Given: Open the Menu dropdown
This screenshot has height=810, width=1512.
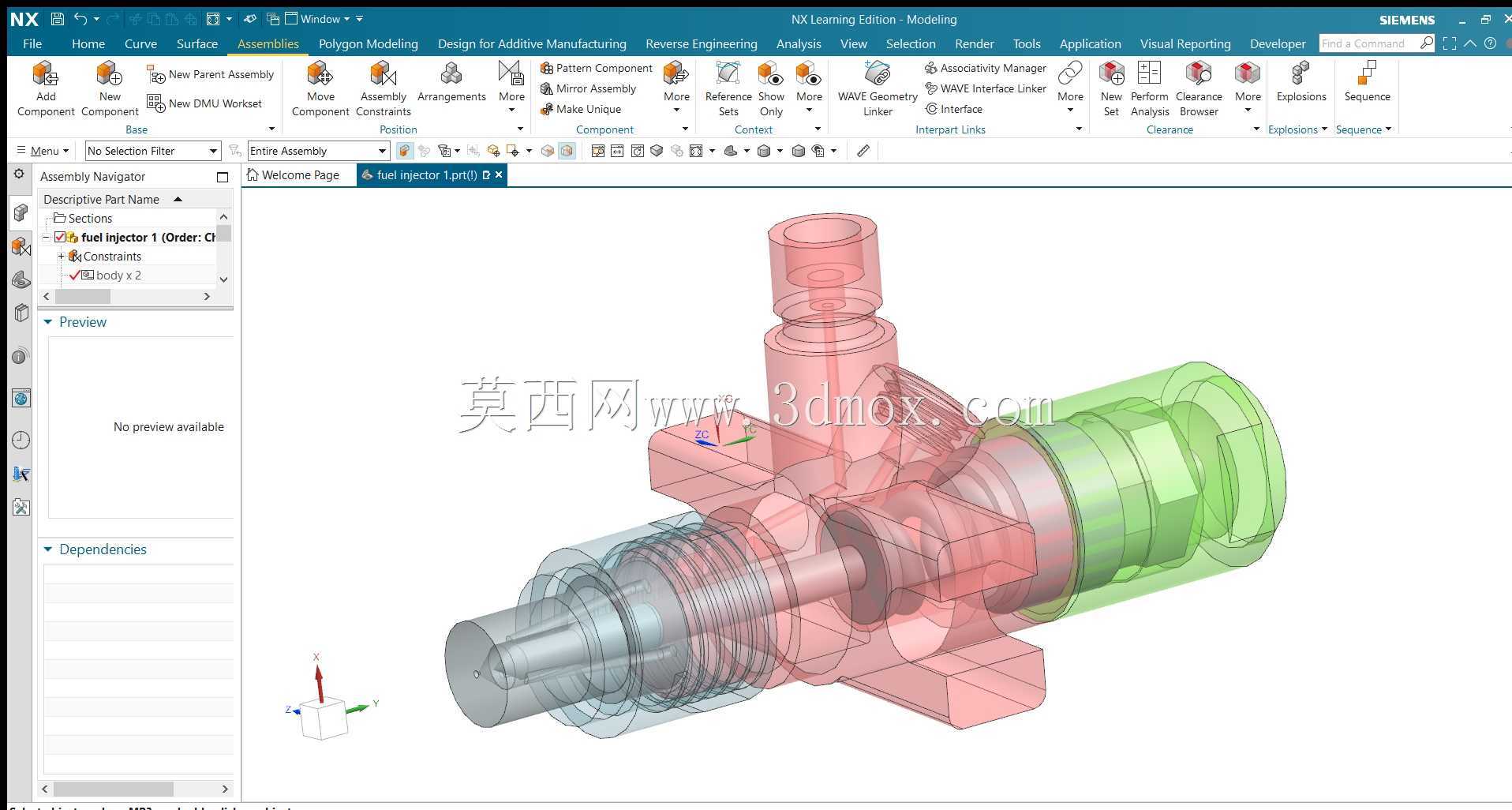Looking at the screenshot, I should pyautogui.click(x=43, y=151).
